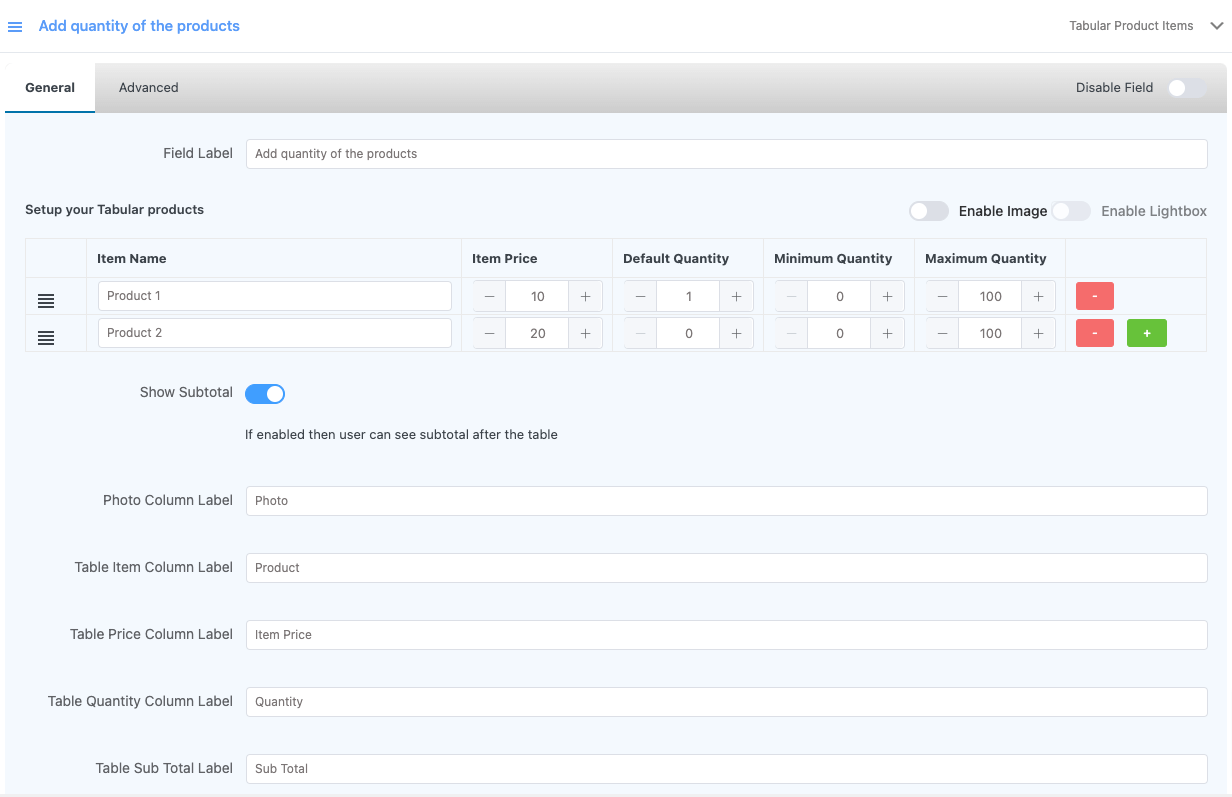Grab the drag handle for Product 2
This screenshot has width=1232, height=797.
46,338
